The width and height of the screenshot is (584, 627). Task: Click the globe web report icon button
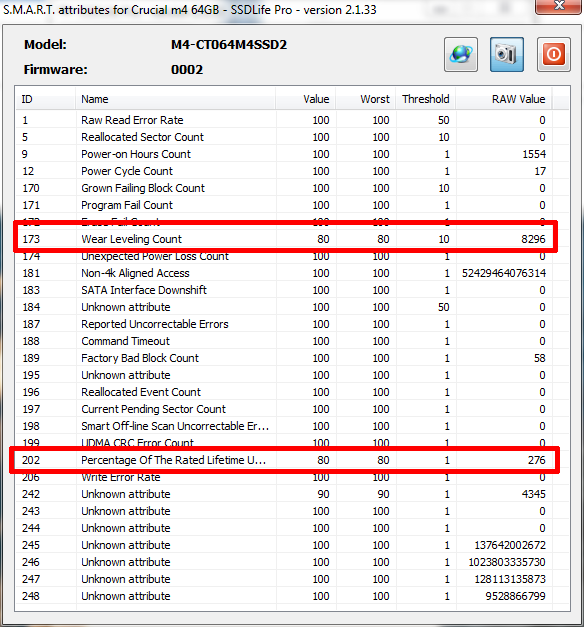pos(461,54)
